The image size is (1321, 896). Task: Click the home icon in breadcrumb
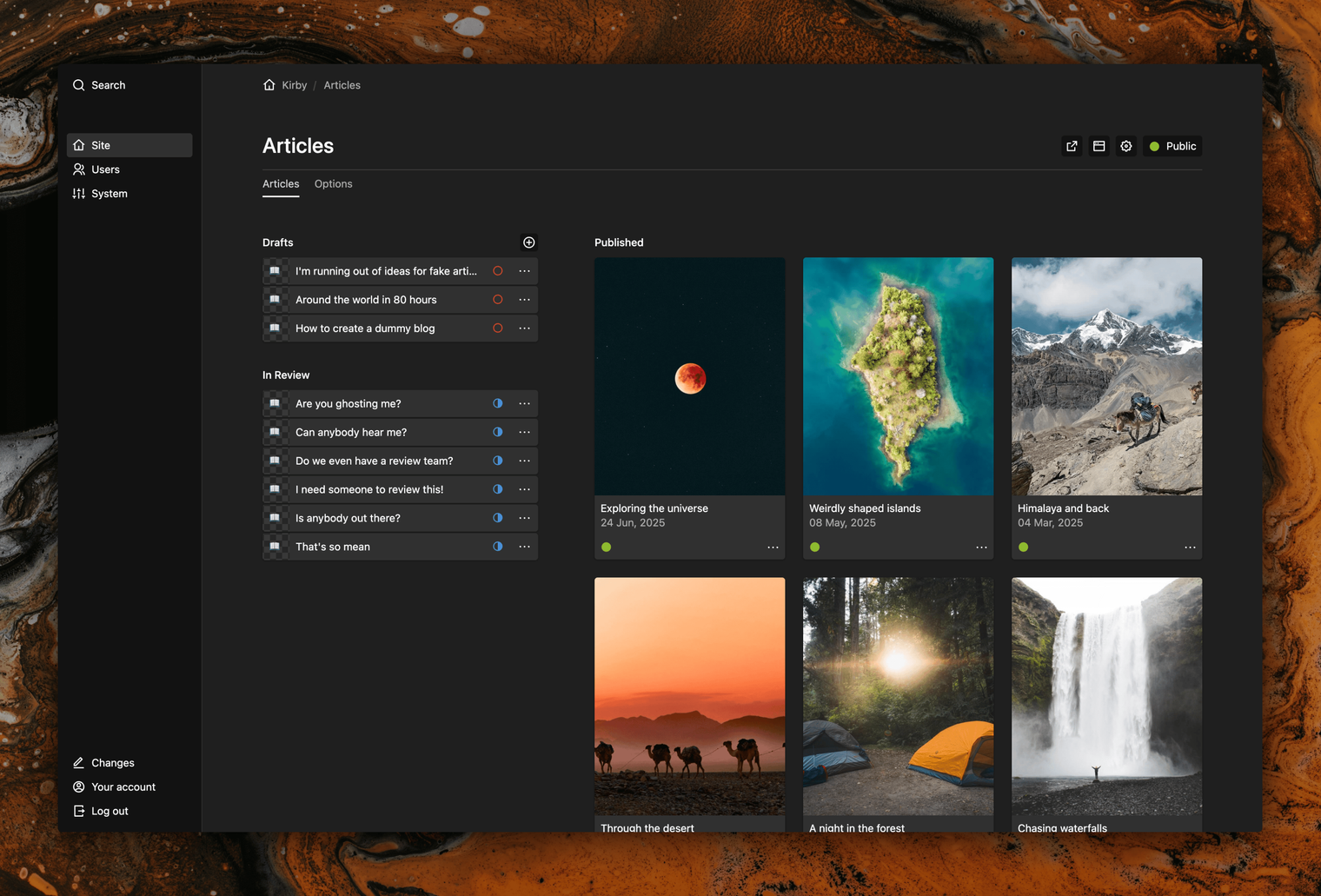coord(269,85)
